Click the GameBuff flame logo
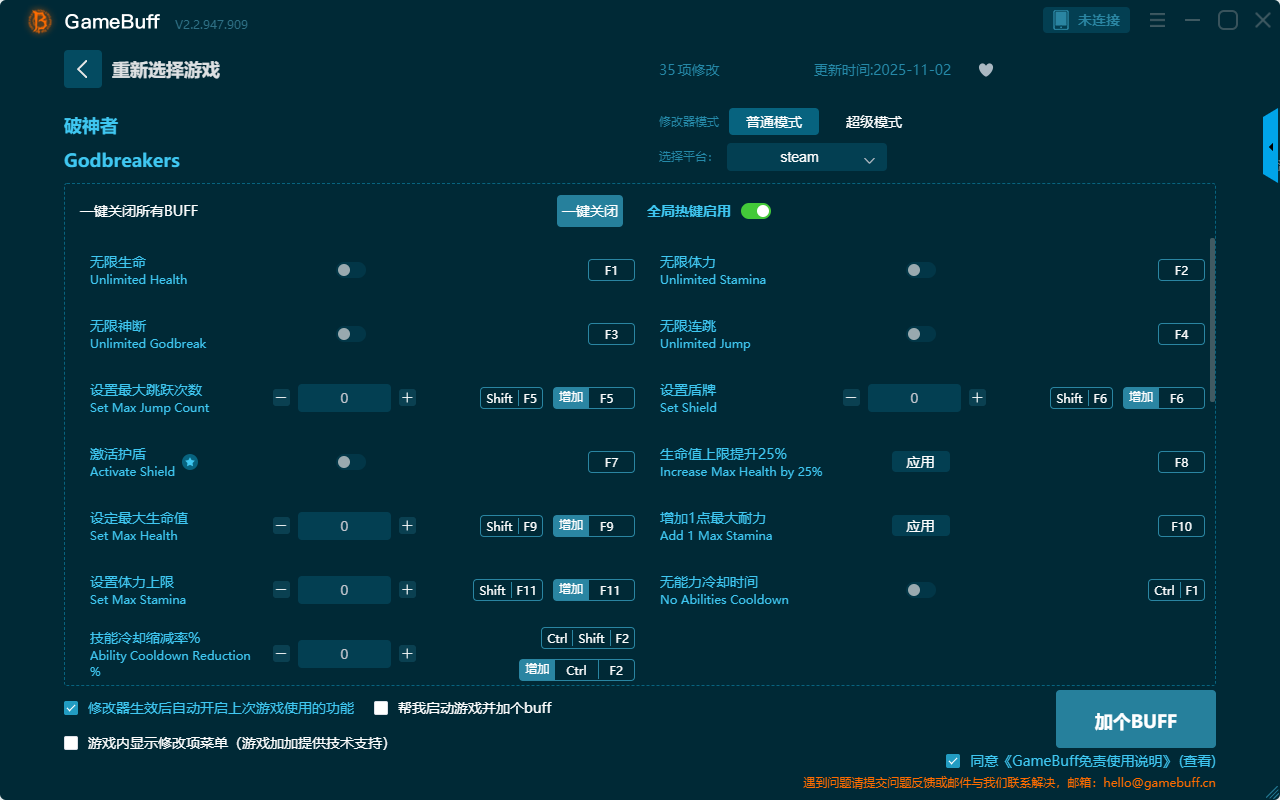Screen dimensions: 1280x800 40,21
